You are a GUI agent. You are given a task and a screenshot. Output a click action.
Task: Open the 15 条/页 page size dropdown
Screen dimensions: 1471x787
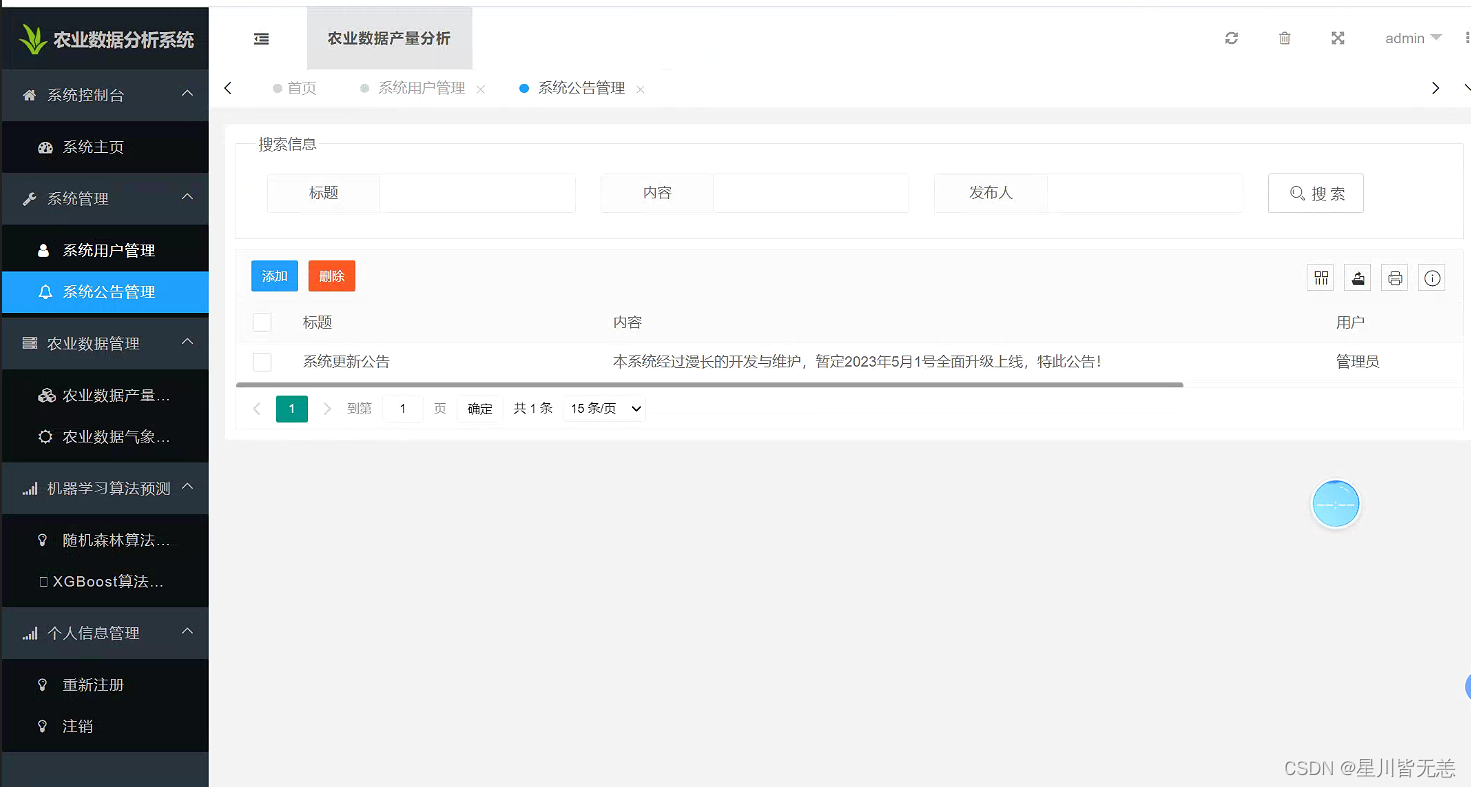coord(604,408)
